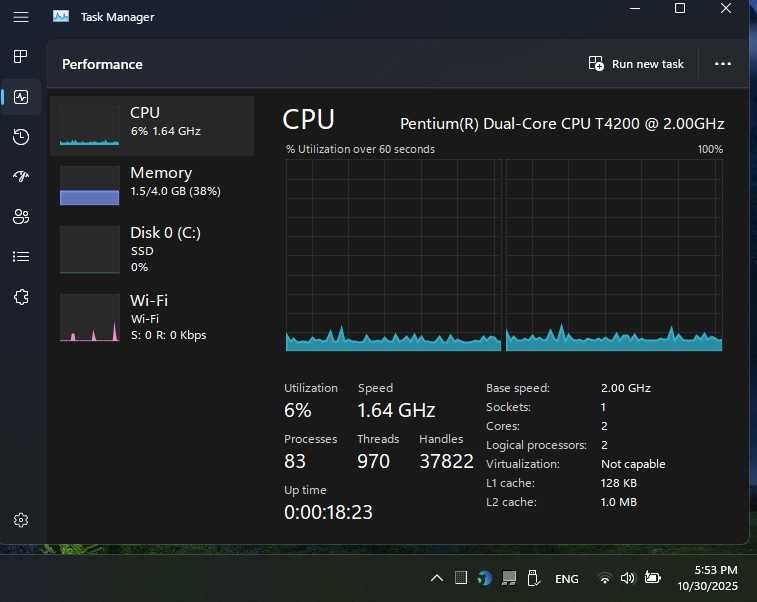
Task: Click the 1.64 GHz speed value
Action: [396, 410]
